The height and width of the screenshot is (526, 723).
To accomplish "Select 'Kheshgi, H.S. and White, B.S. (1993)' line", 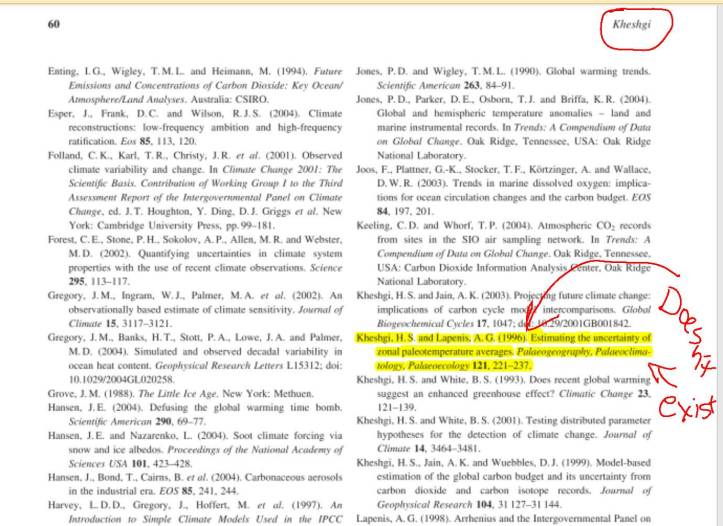I will [504, 380].
